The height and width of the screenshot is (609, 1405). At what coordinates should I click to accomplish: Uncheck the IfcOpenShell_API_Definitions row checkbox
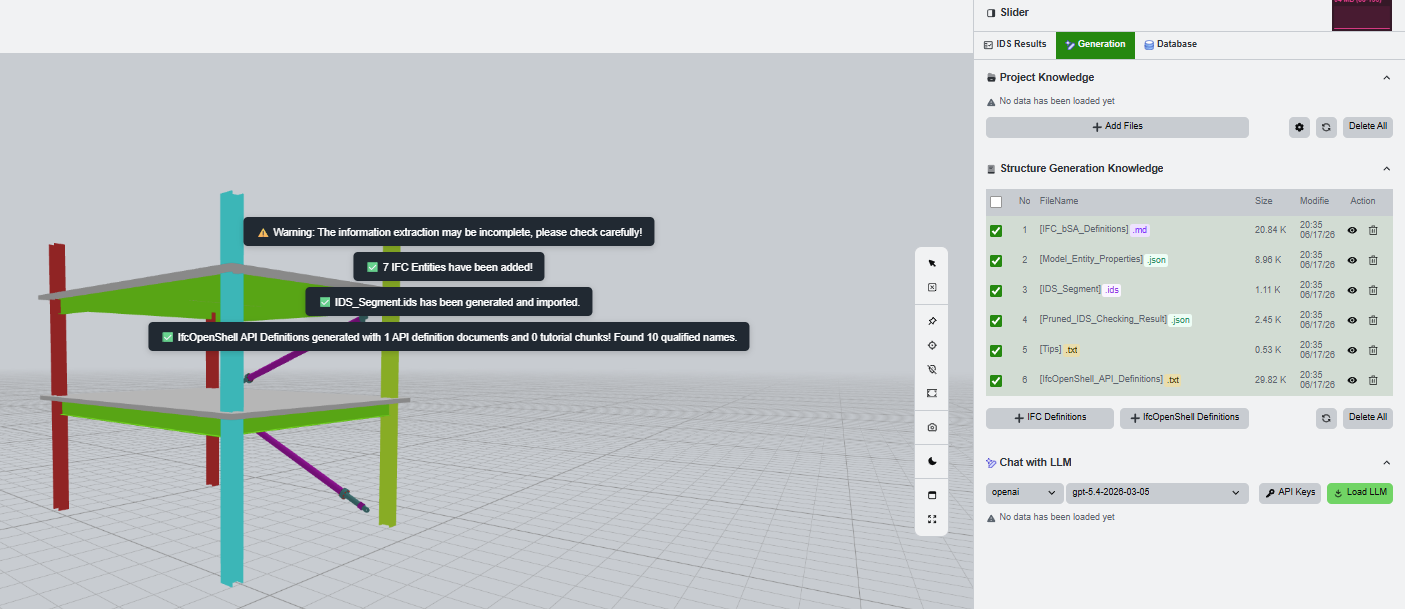(996, 381)
